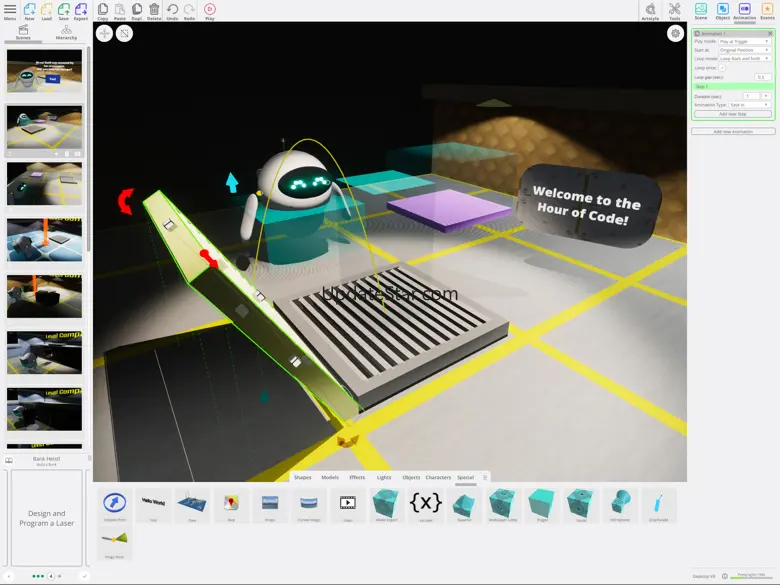Viewport: 780px width, 585px height.
Task: Switch to the Hierarchy tab
Action: tap(66, 33)
